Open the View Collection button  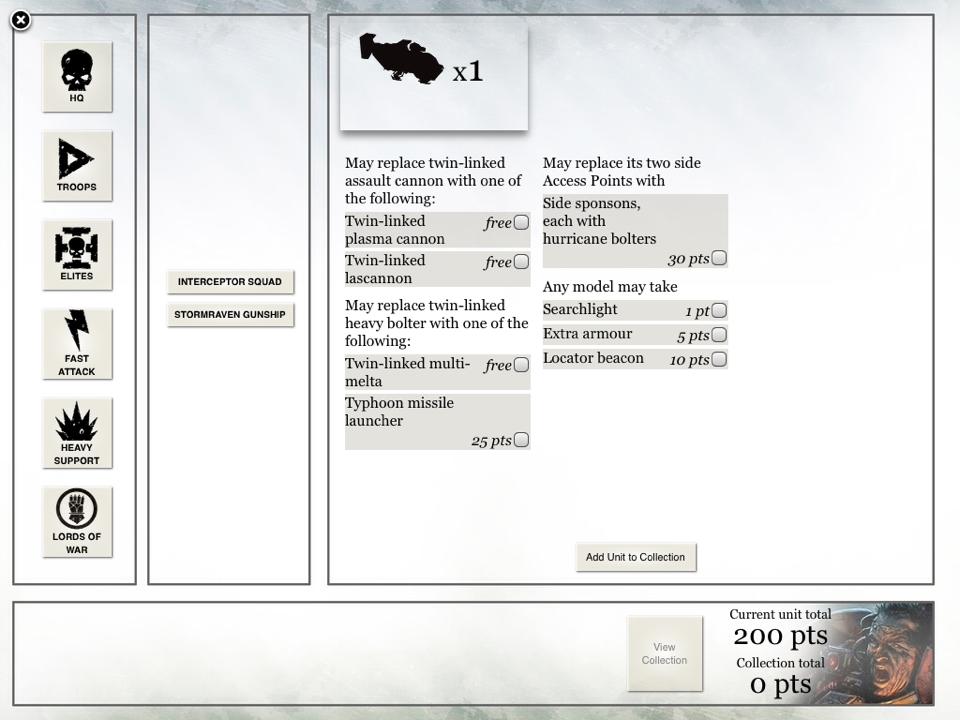click(x=665, y=653)
